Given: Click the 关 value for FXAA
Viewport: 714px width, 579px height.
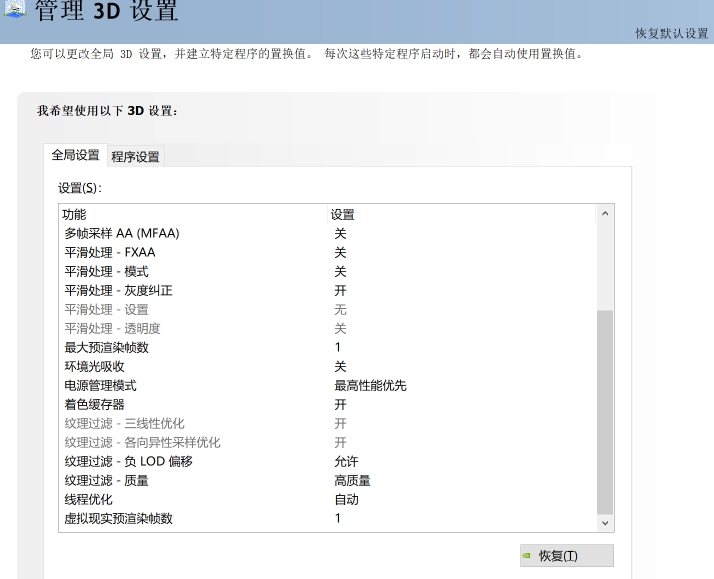Looking at the screenshot, I should point(340,253).
